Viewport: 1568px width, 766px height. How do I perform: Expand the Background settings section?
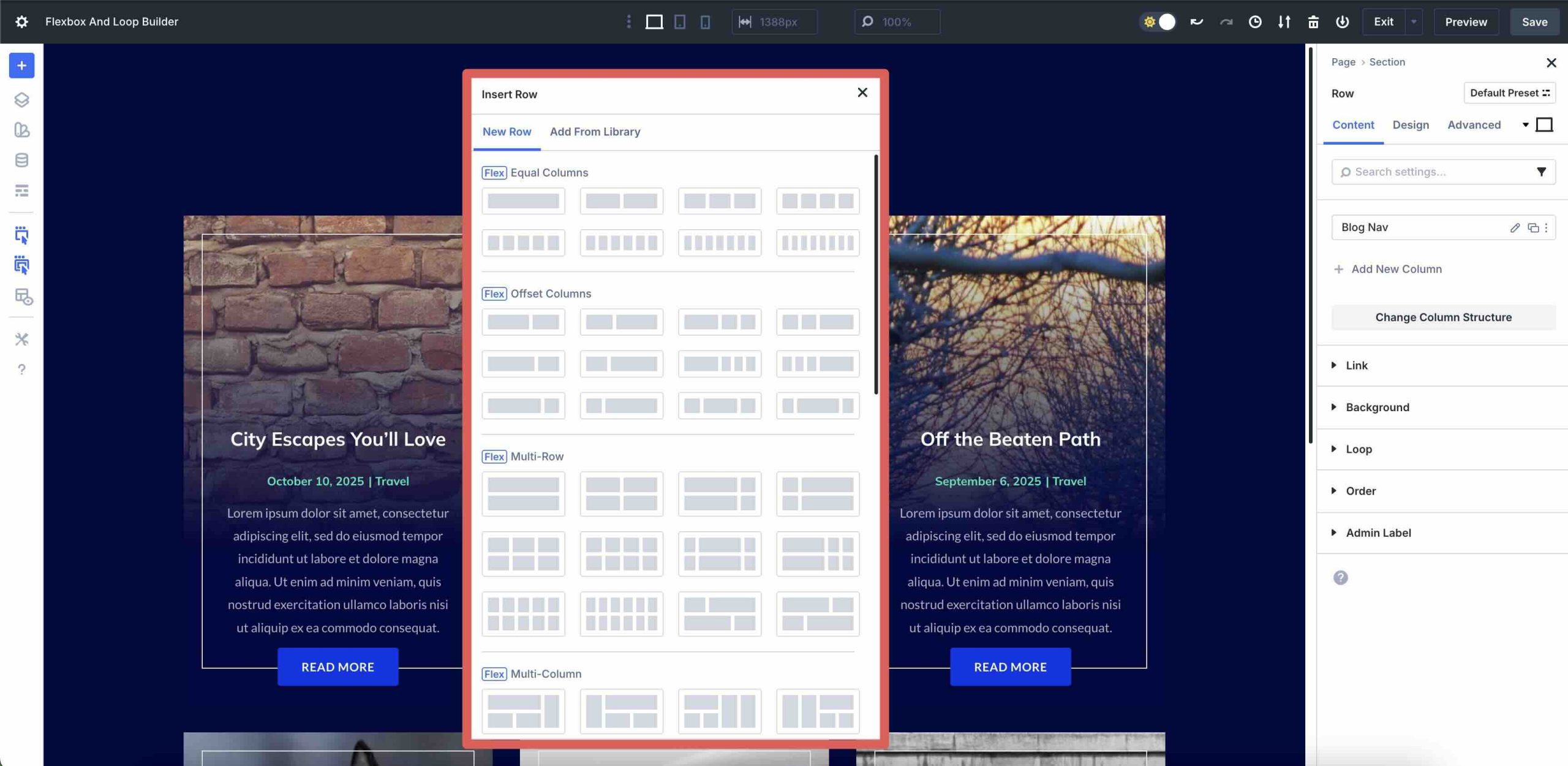tap(1376, 407)
